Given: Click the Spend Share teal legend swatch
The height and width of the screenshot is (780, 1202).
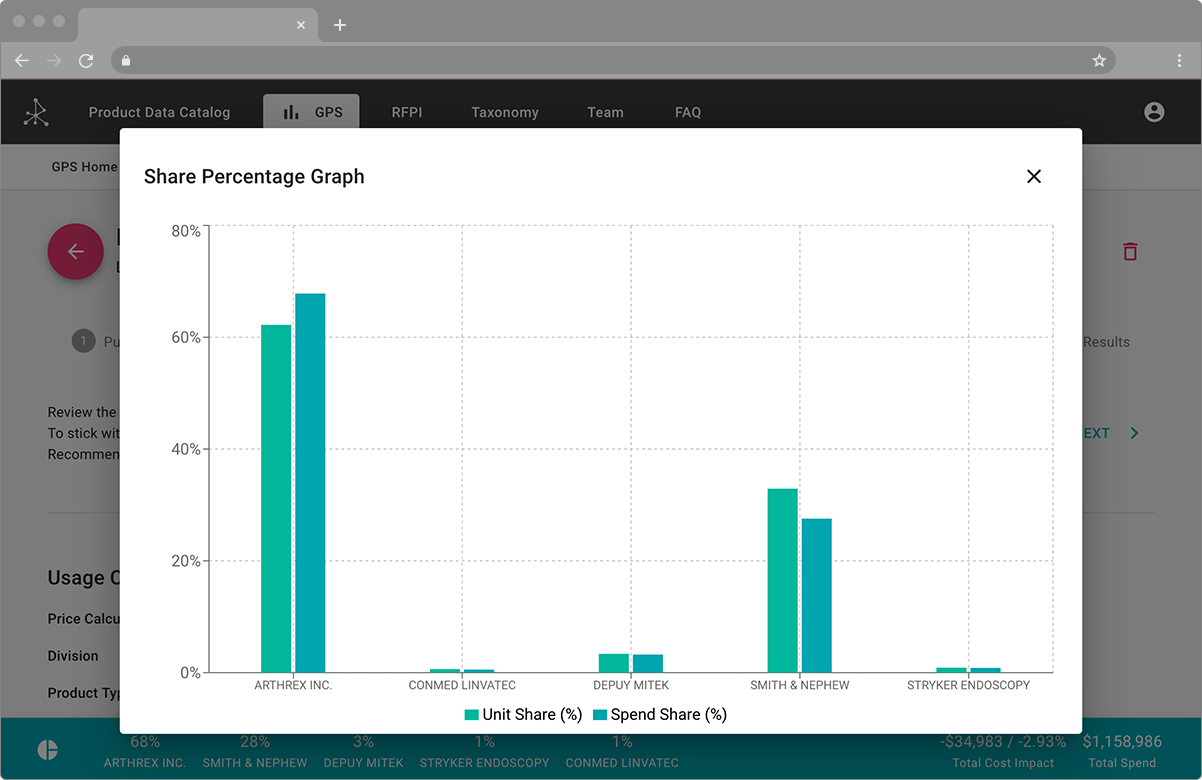Looking at the screenshot, I should 600,715.
